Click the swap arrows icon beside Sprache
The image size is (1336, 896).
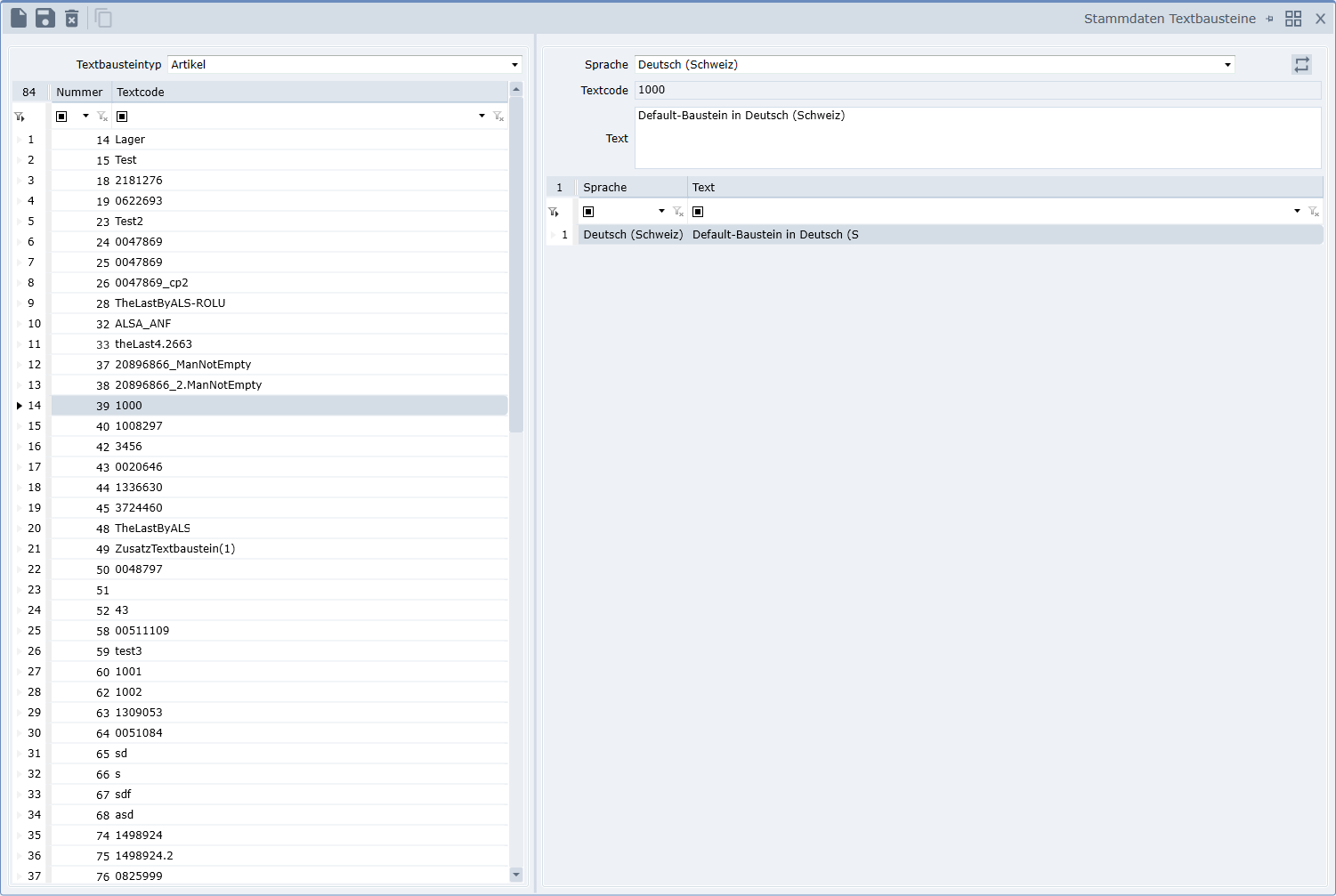pos(1301,64)
